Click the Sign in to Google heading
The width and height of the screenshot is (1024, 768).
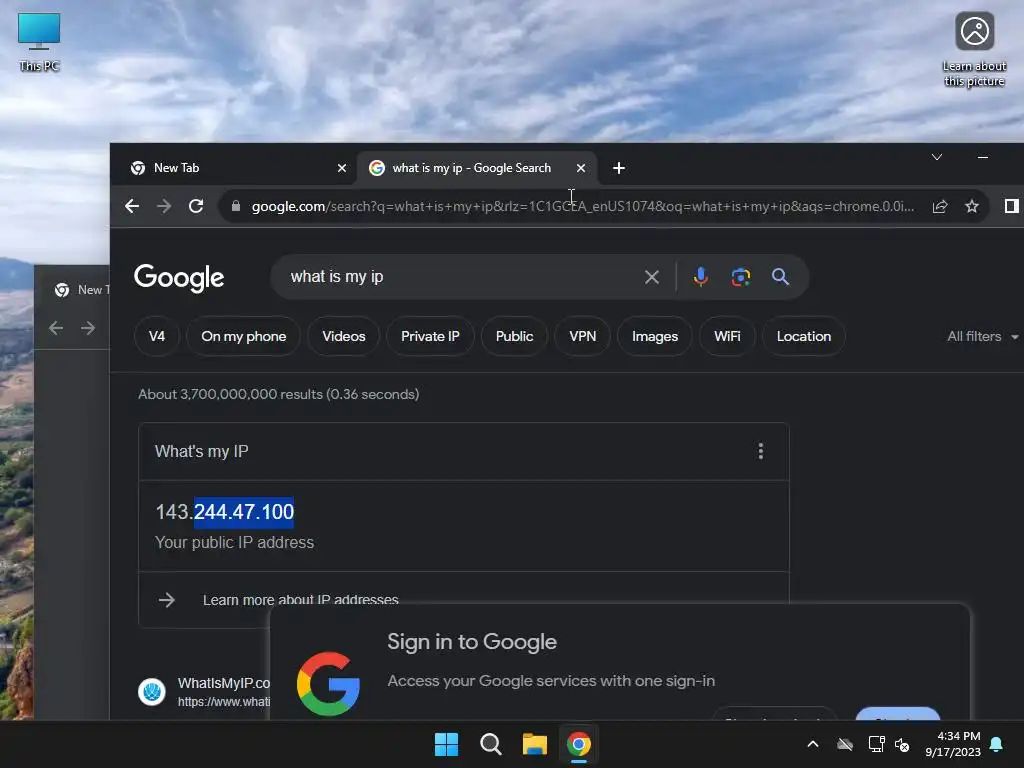[x=472, y=642]
